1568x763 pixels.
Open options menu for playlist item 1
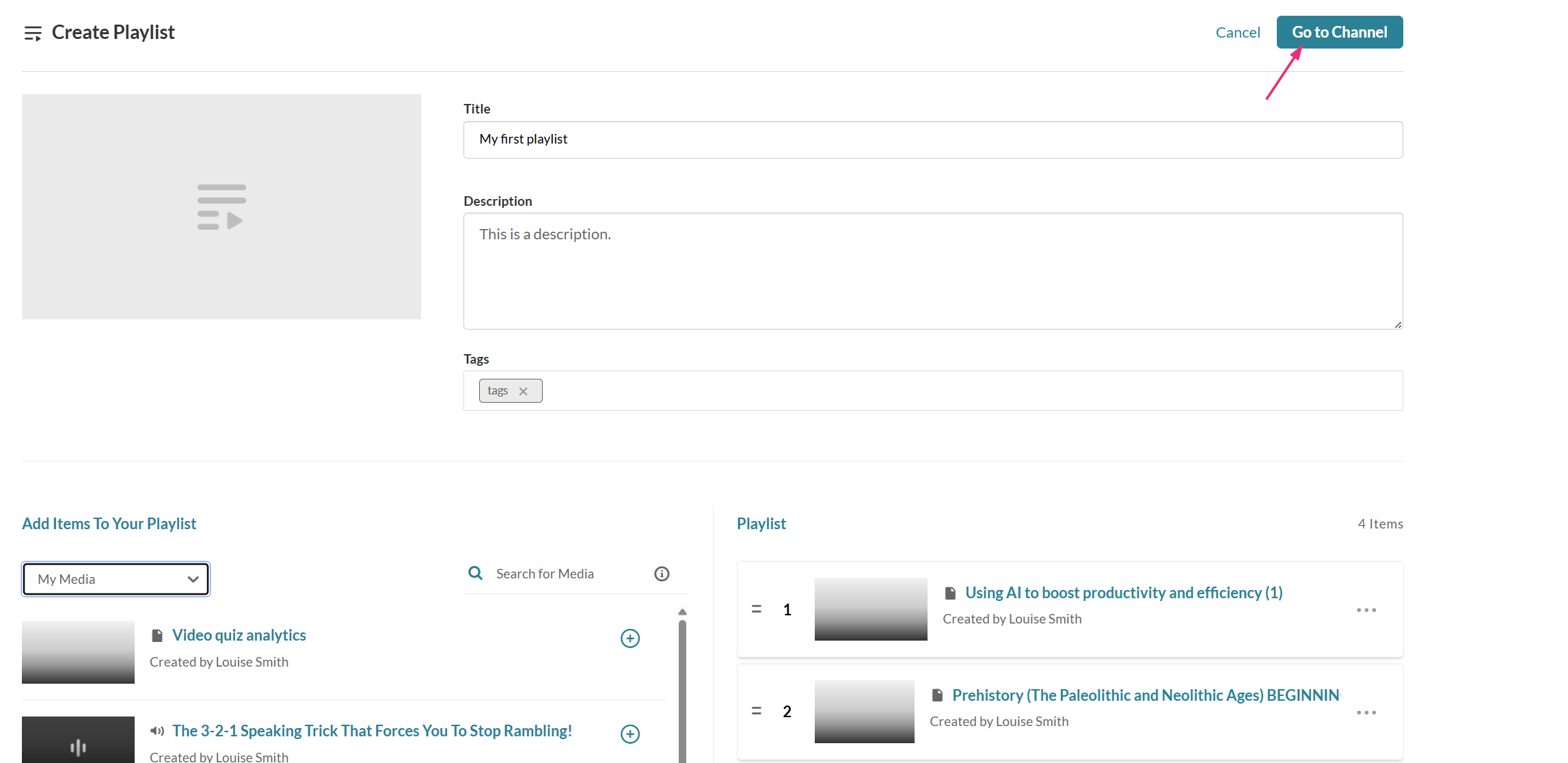(1366, 609)
